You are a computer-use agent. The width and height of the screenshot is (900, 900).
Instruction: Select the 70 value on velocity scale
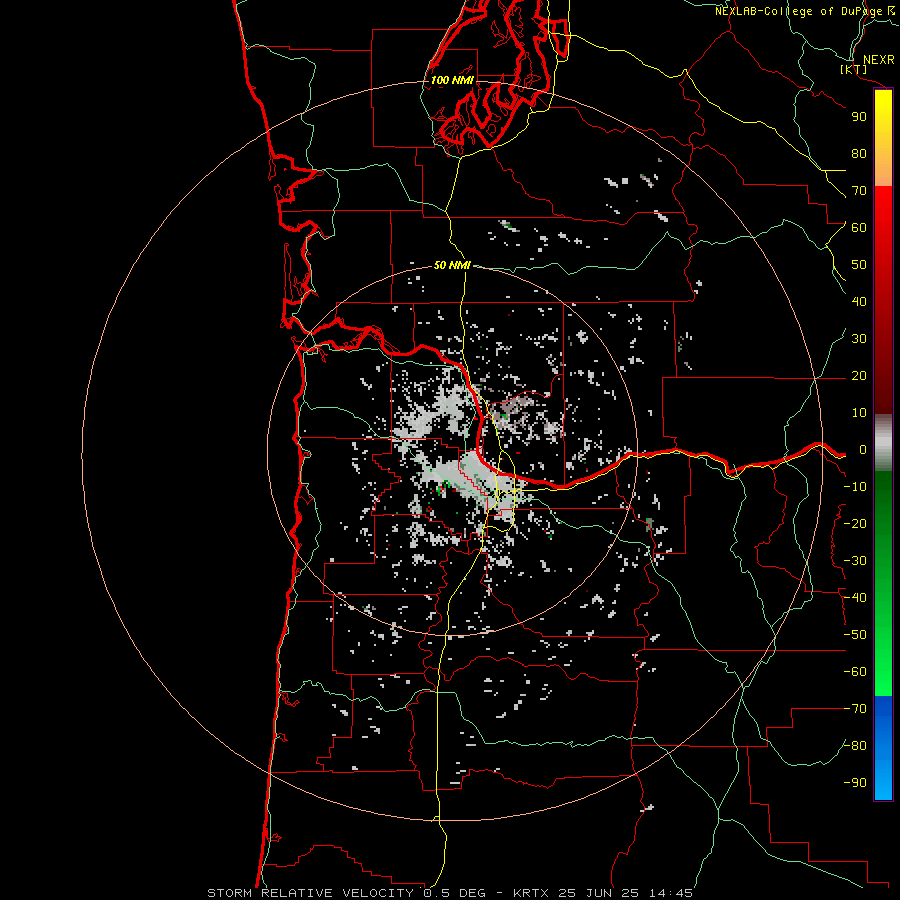859,191
